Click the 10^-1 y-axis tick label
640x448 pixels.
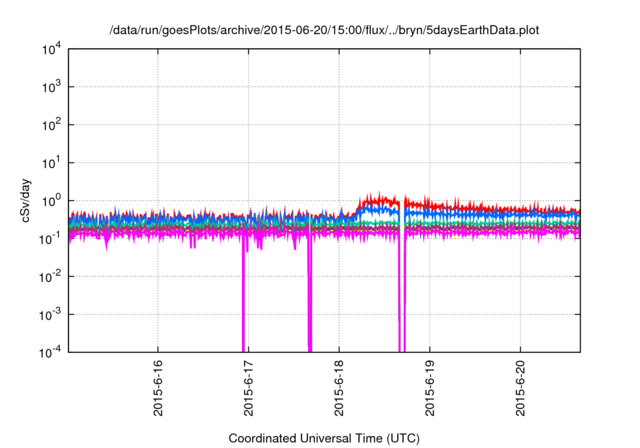[x=50, y=238]
